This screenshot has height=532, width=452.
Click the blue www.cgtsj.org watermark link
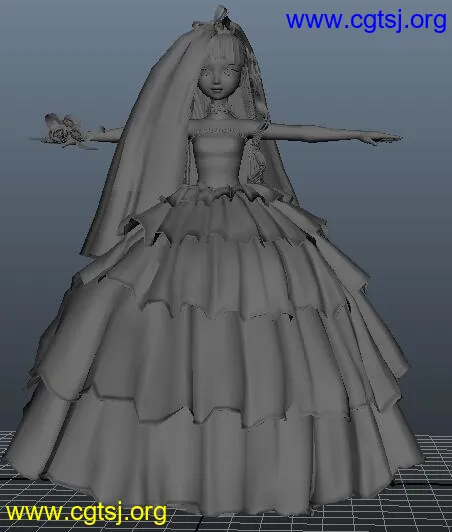[366, 21]
